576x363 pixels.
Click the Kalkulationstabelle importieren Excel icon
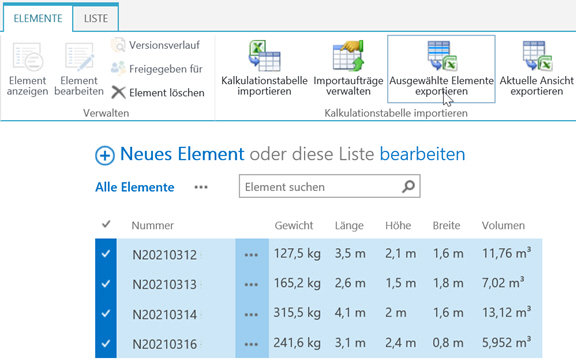[x=264, y=56]
